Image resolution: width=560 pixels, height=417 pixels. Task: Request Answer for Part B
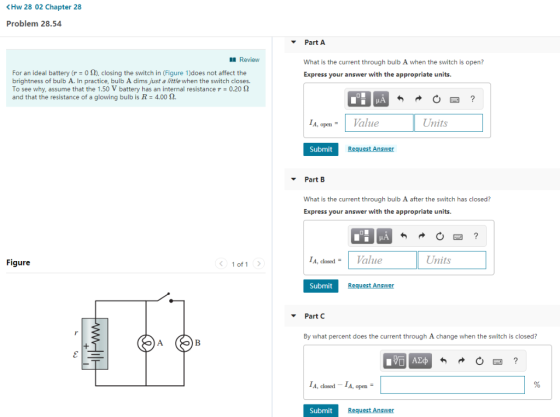tap(371, 286)
